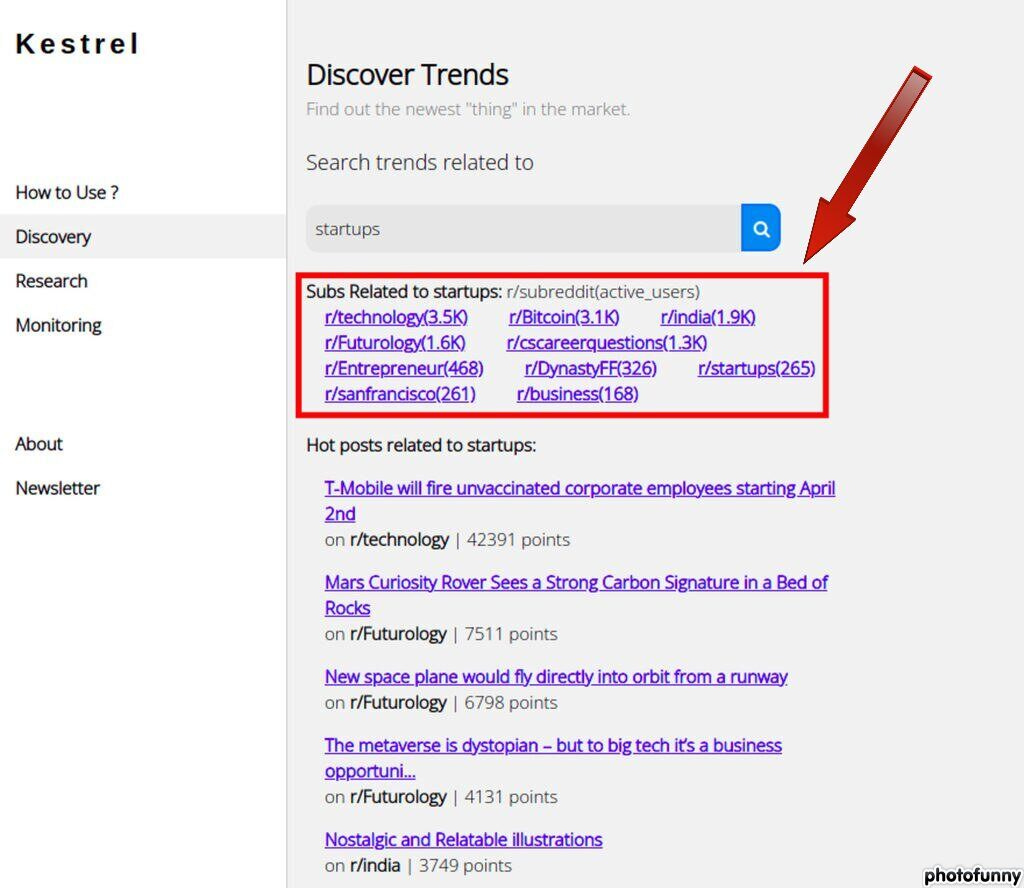Open the r/sanfrancisco(261) subreddit link
Viewport: 1024px width, 888px height.
(400, 394)
